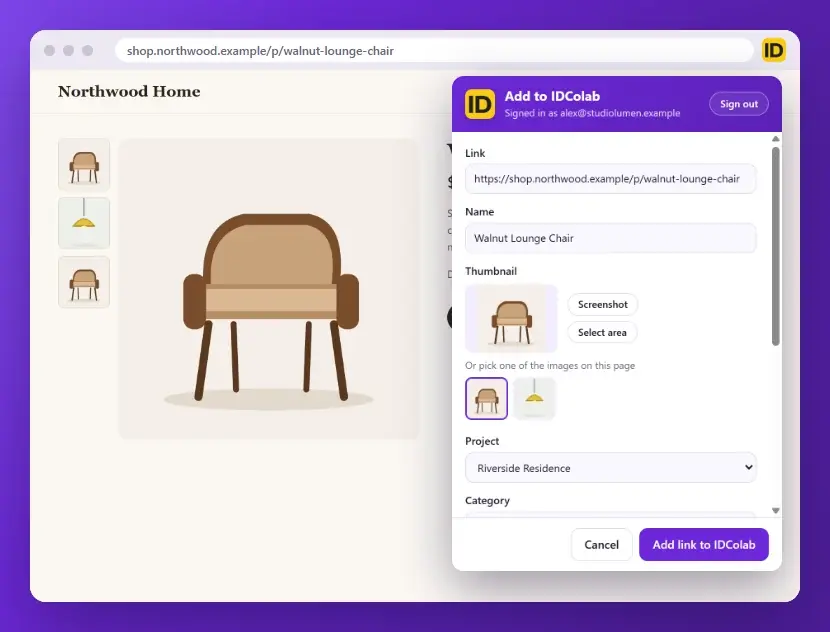Edit the Name field 'Walnut Lounge Chair'
Screen dimensions: 830x632
point(610,238)
